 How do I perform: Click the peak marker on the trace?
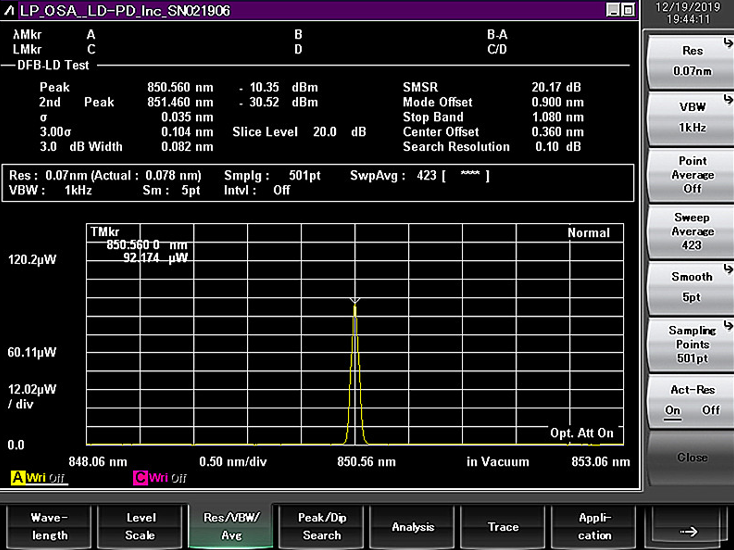pyautogui.click(x=354, y=300)
